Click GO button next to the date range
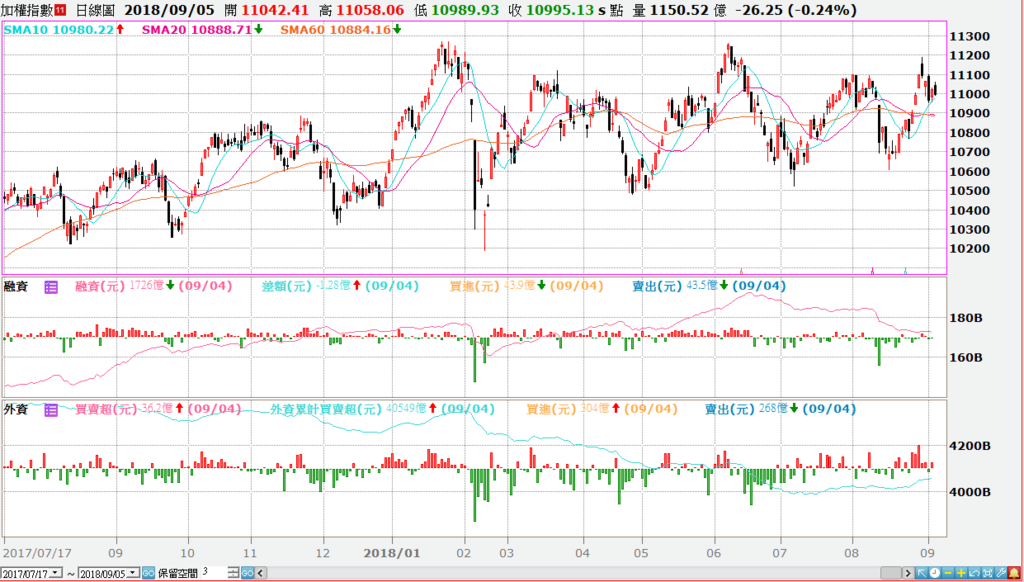The height and width of the screenshot is (582, 1024). [x=148, y=573]
